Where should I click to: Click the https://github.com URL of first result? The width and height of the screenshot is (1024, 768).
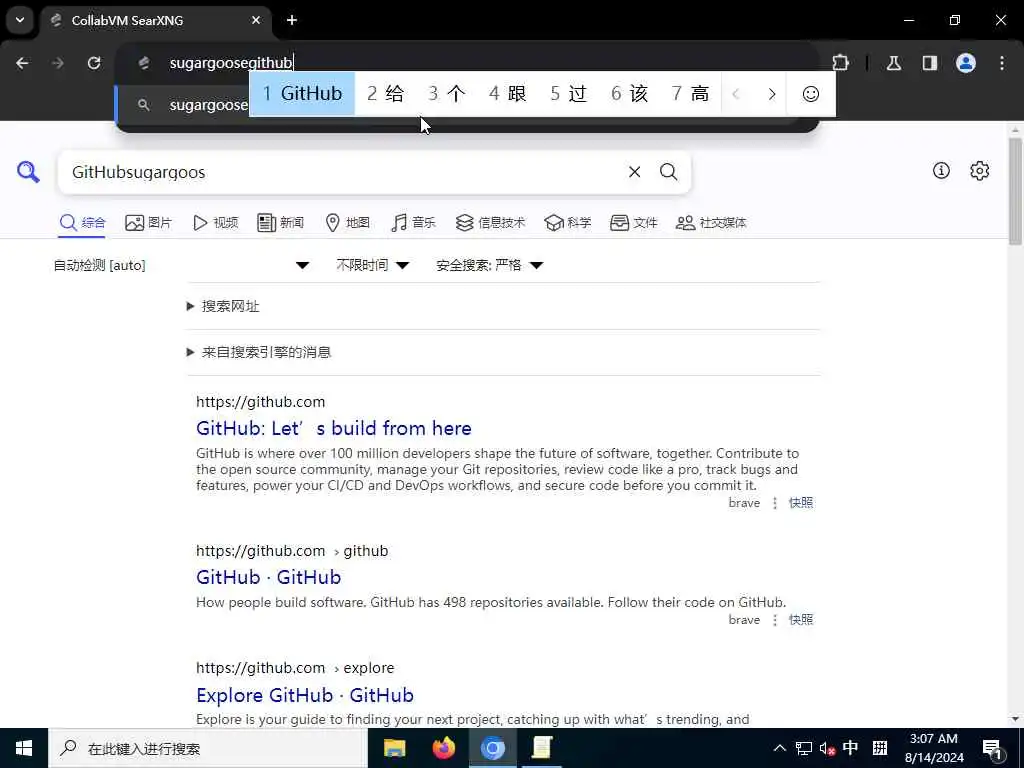tap(261, 402)
